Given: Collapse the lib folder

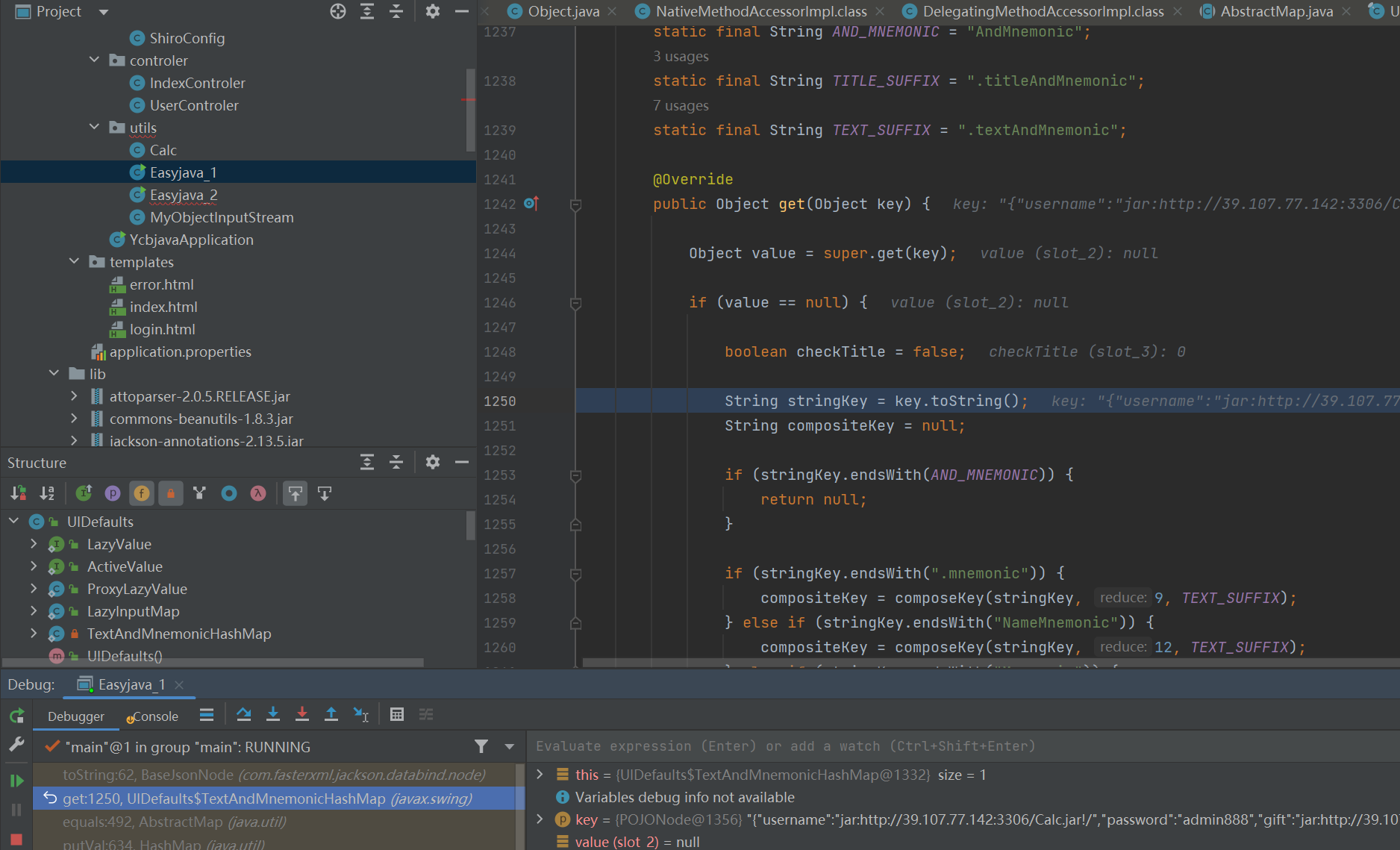Looking at the screenshot, I should click(x=54, y=373).
